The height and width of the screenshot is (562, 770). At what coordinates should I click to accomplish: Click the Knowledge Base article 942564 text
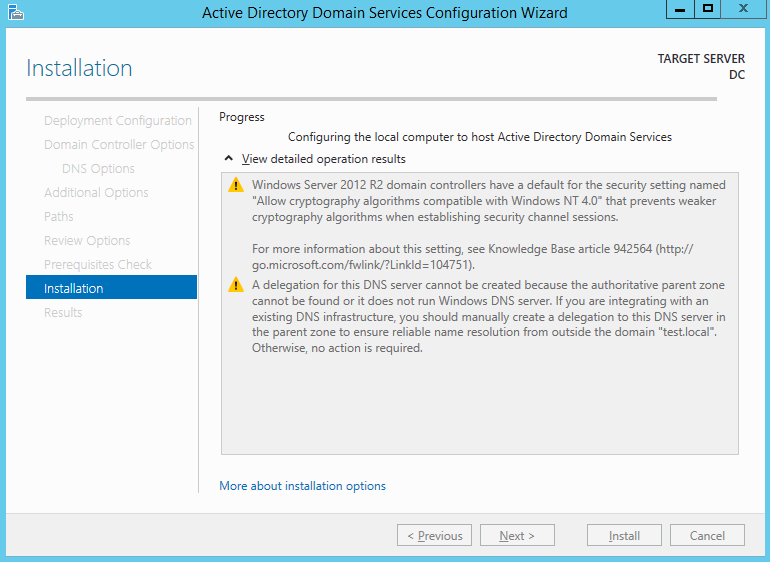[570, 249]
